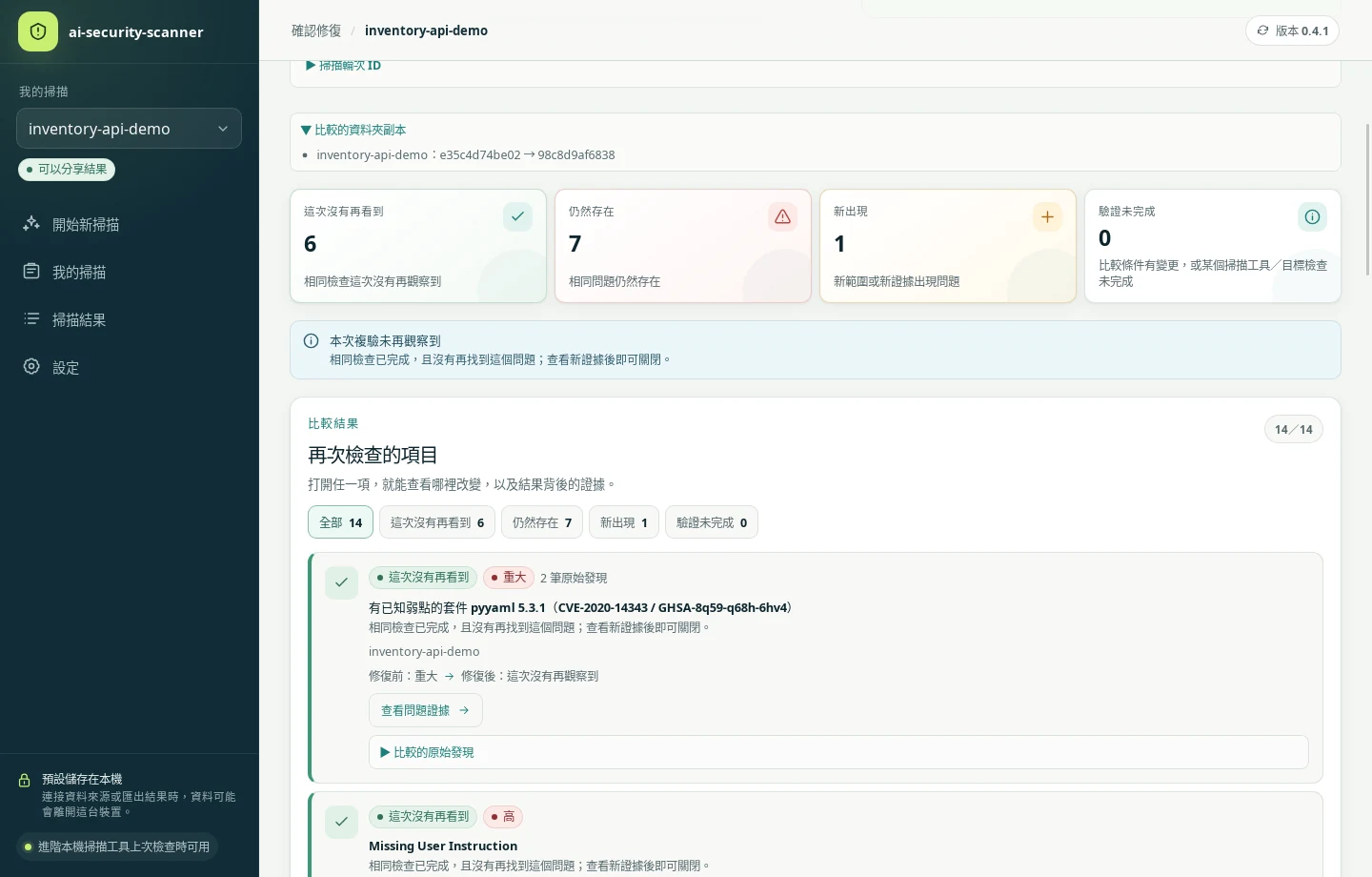Click the gear icon beside 設定
This screenshot has height=877, width=1372.
click(31, 367)
